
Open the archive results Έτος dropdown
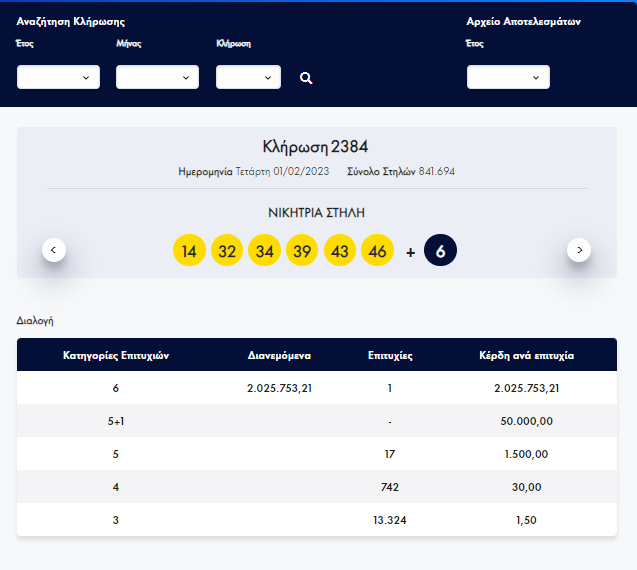point(508,77)
